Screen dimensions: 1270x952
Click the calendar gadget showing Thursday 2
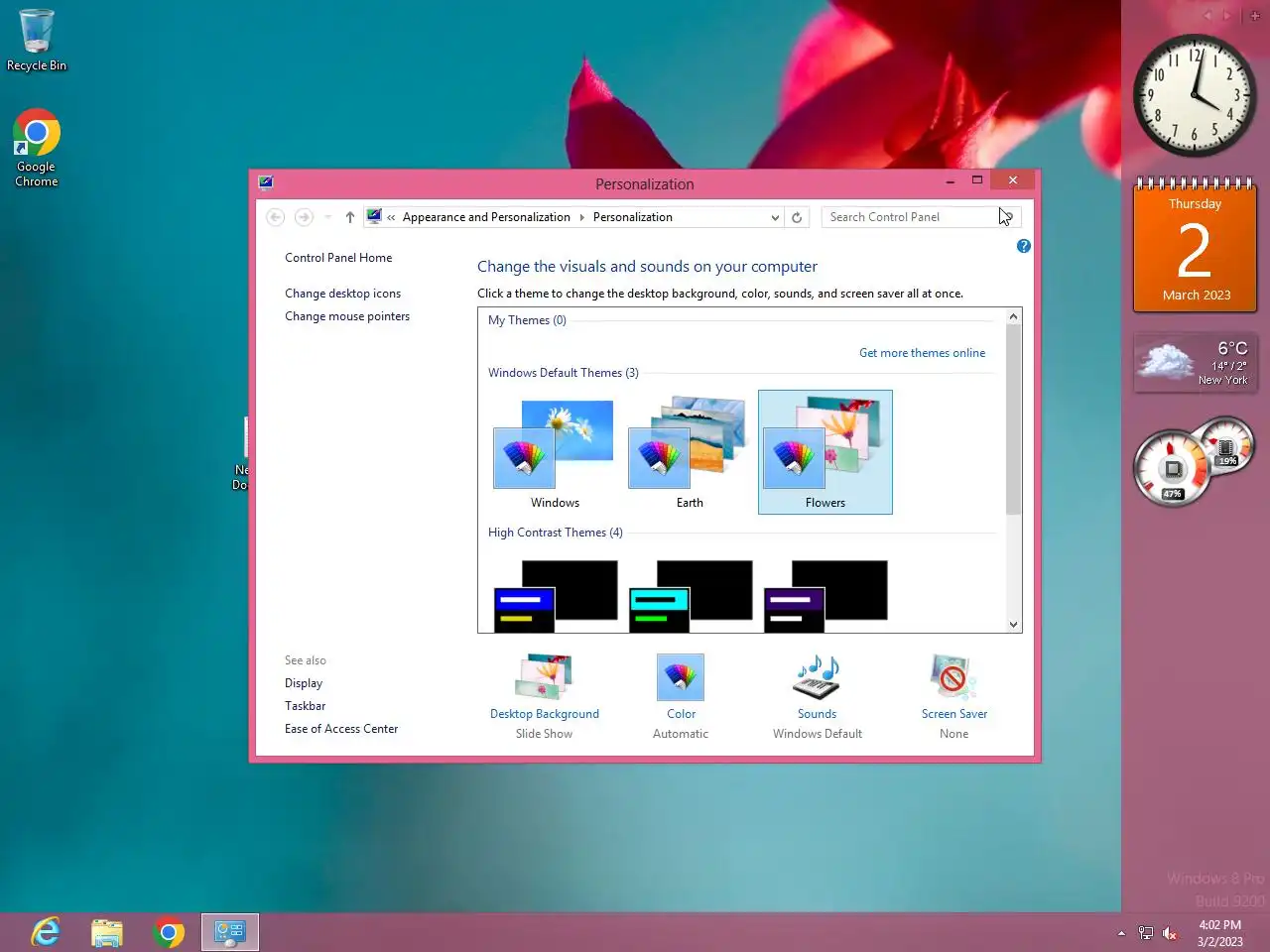pyautogui.click(x=1196, y=245)
